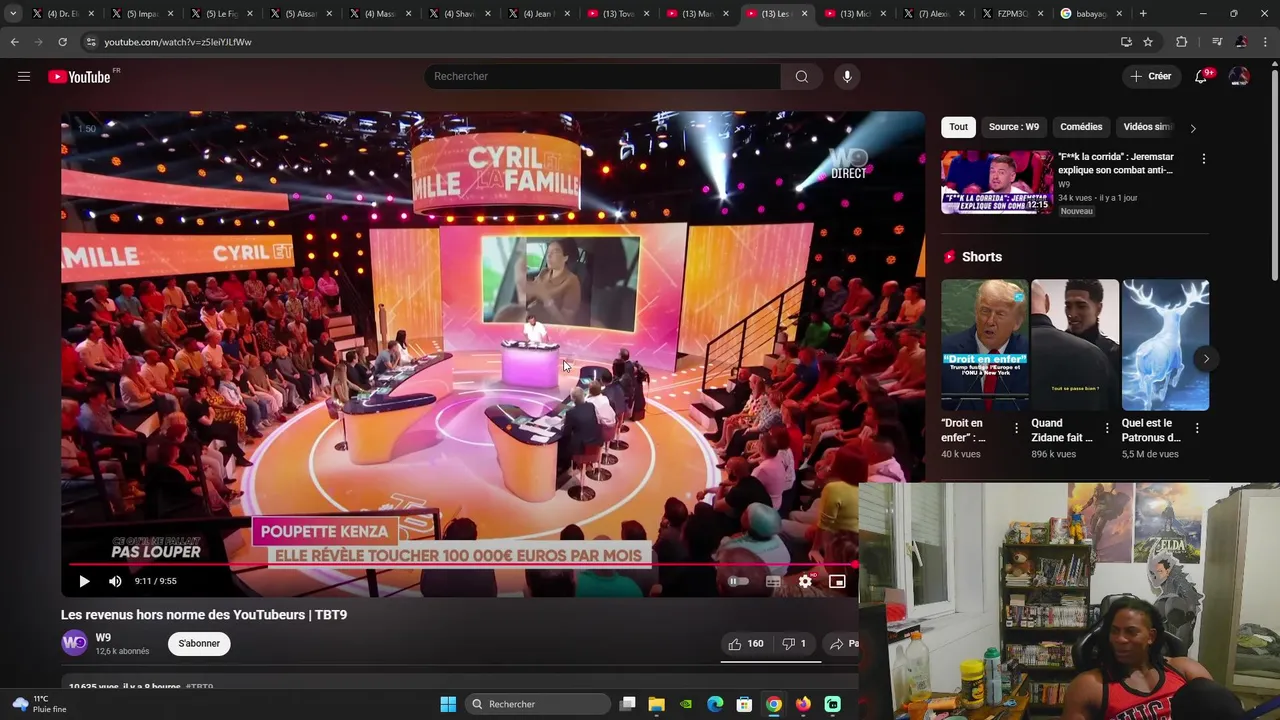
Task: Show next Shorts with the arrow
Action: pos(1206,358)
